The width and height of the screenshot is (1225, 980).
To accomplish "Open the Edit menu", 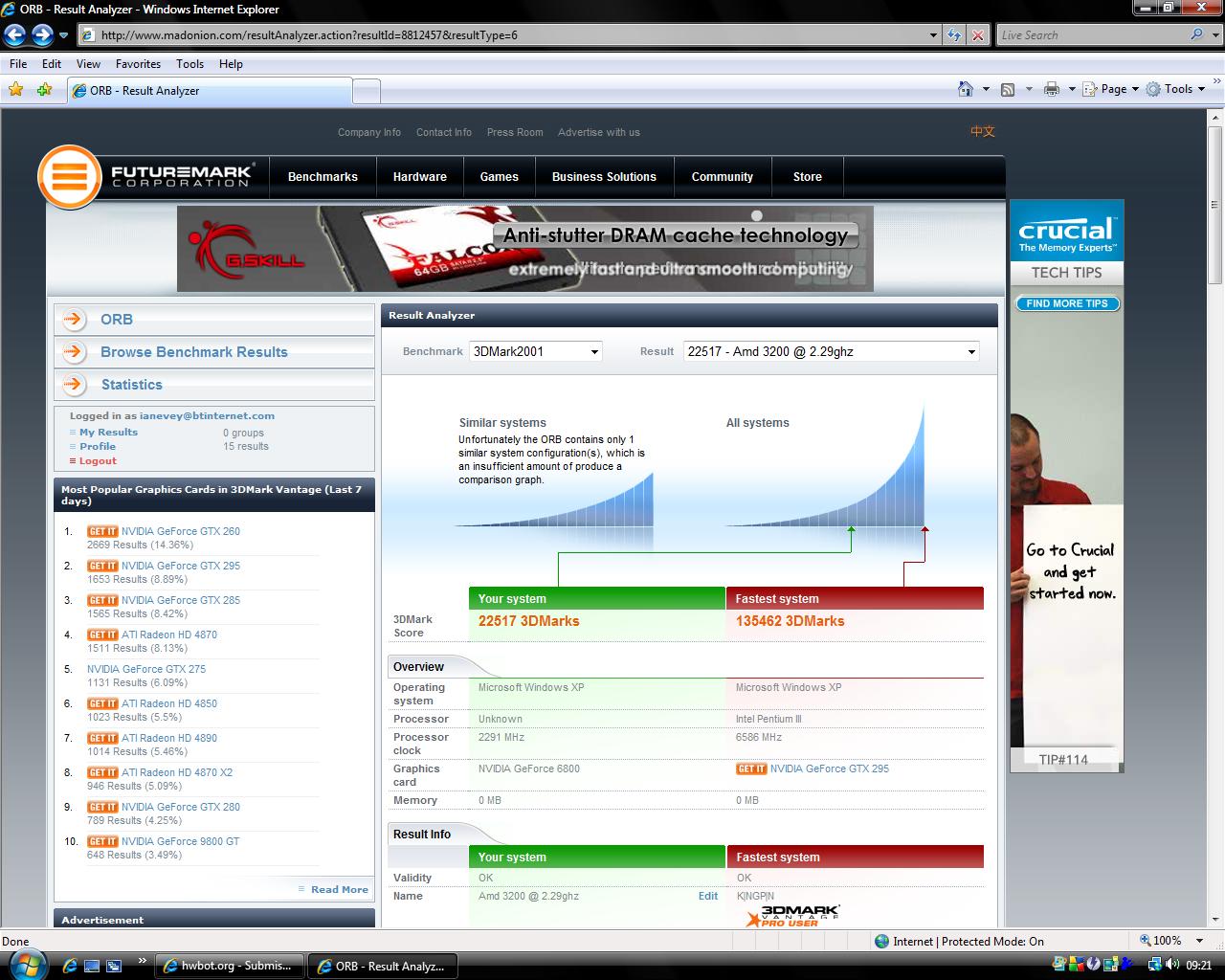I will tap(52, 64).
